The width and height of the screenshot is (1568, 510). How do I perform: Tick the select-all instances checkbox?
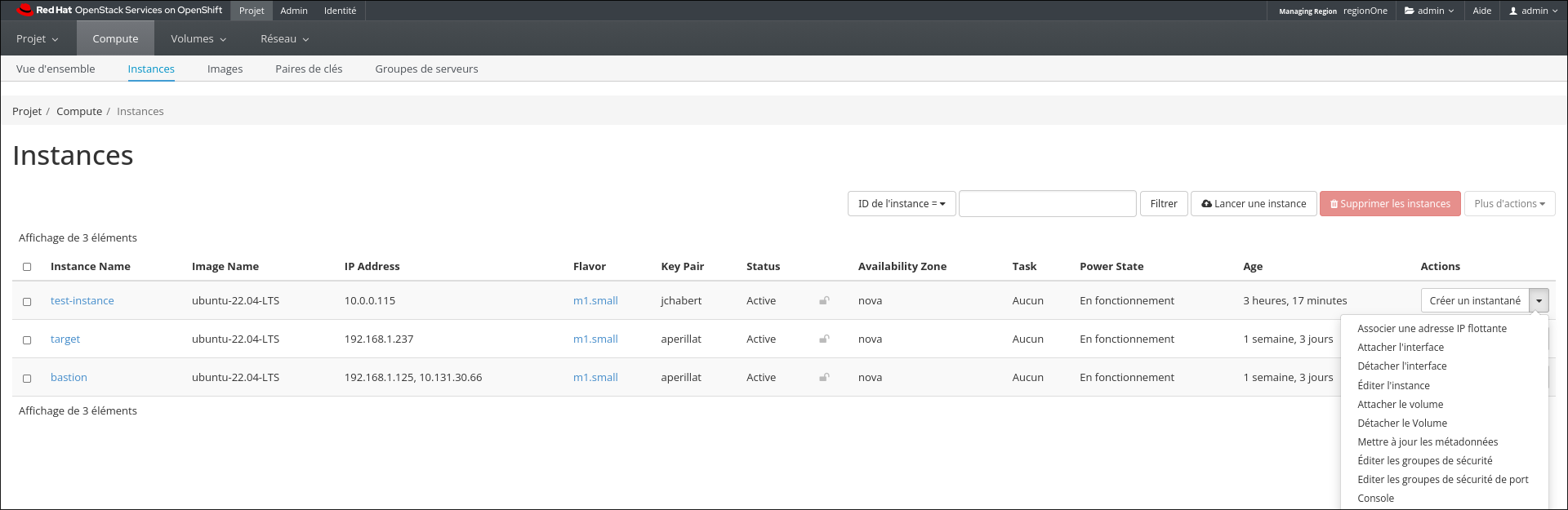(x=27, y=267)
